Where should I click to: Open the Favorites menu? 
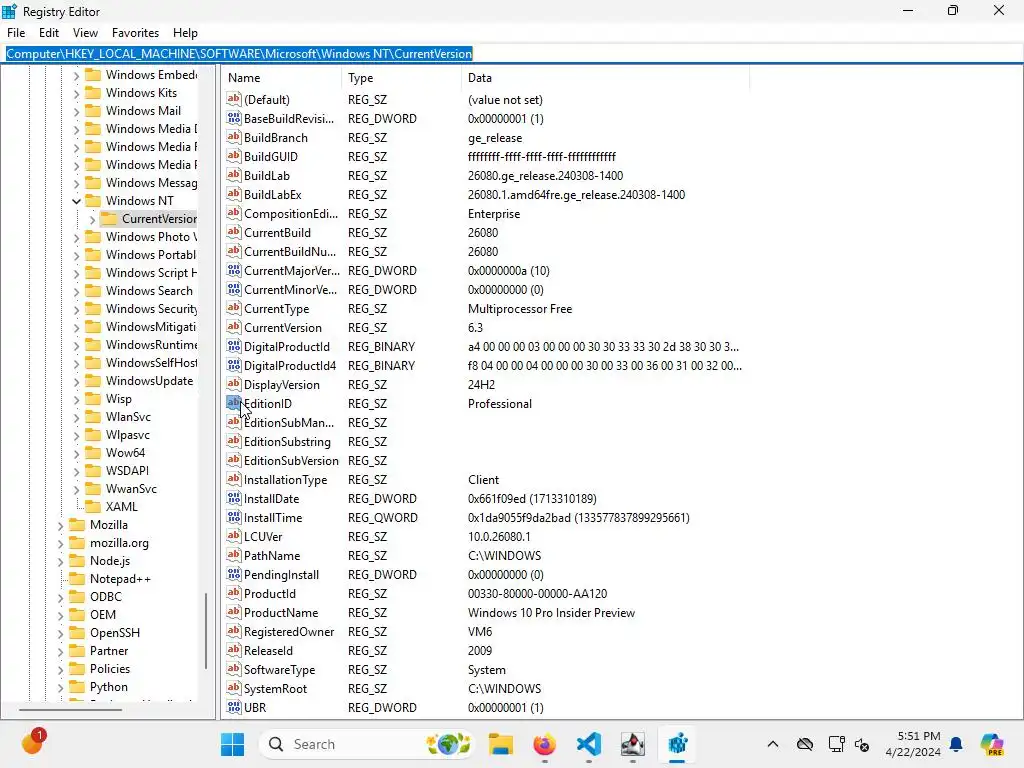(135, 33)
